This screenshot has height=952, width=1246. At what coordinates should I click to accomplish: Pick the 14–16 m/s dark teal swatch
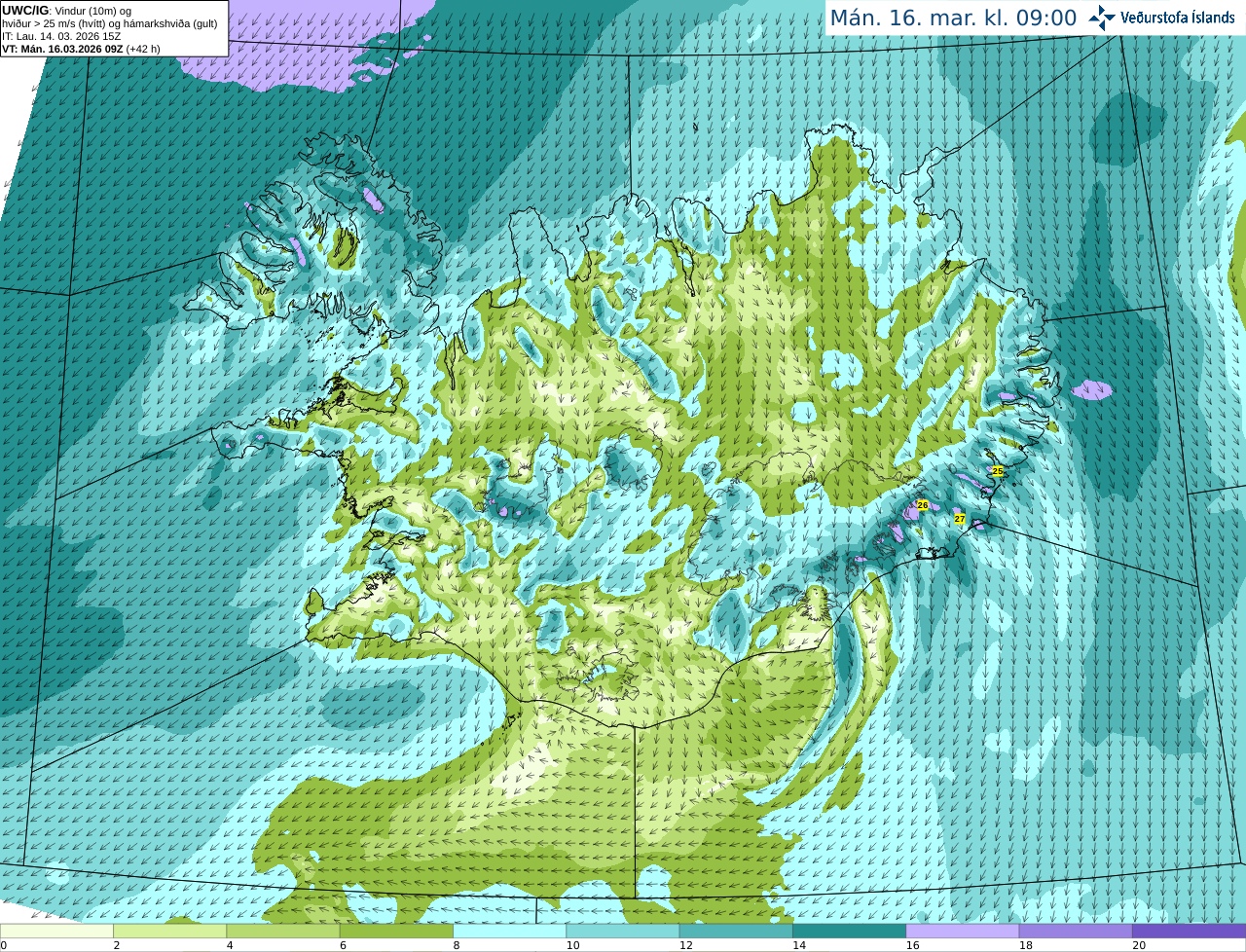(x=849, y=931)
